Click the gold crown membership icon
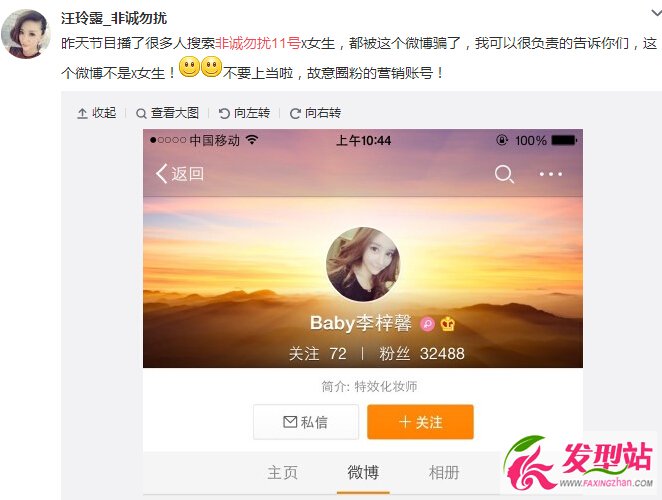The image size is (662, 500). (x=448, y=324)
